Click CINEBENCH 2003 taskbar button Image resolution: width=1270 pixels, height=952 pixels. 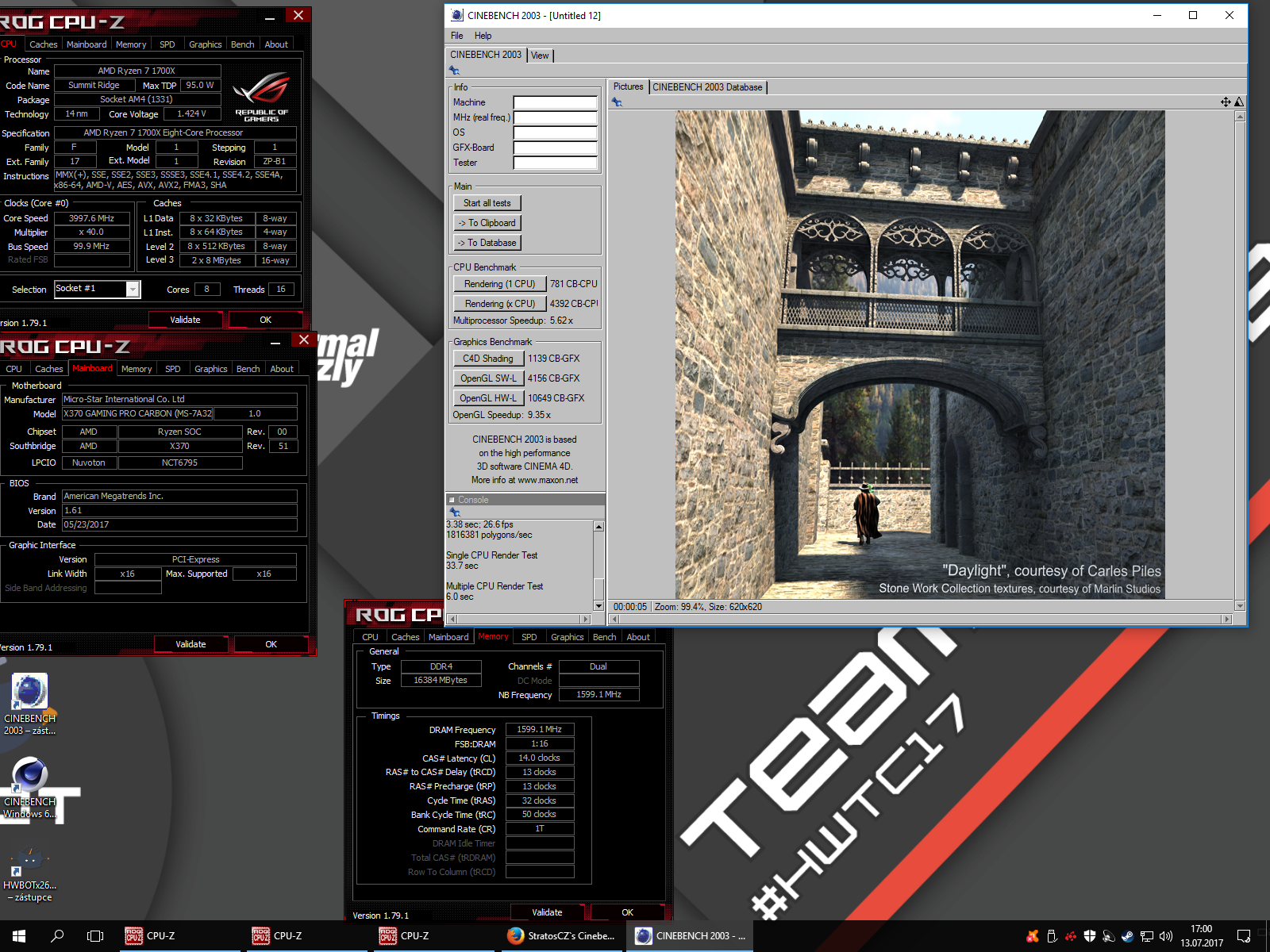(x=691, y=936)
